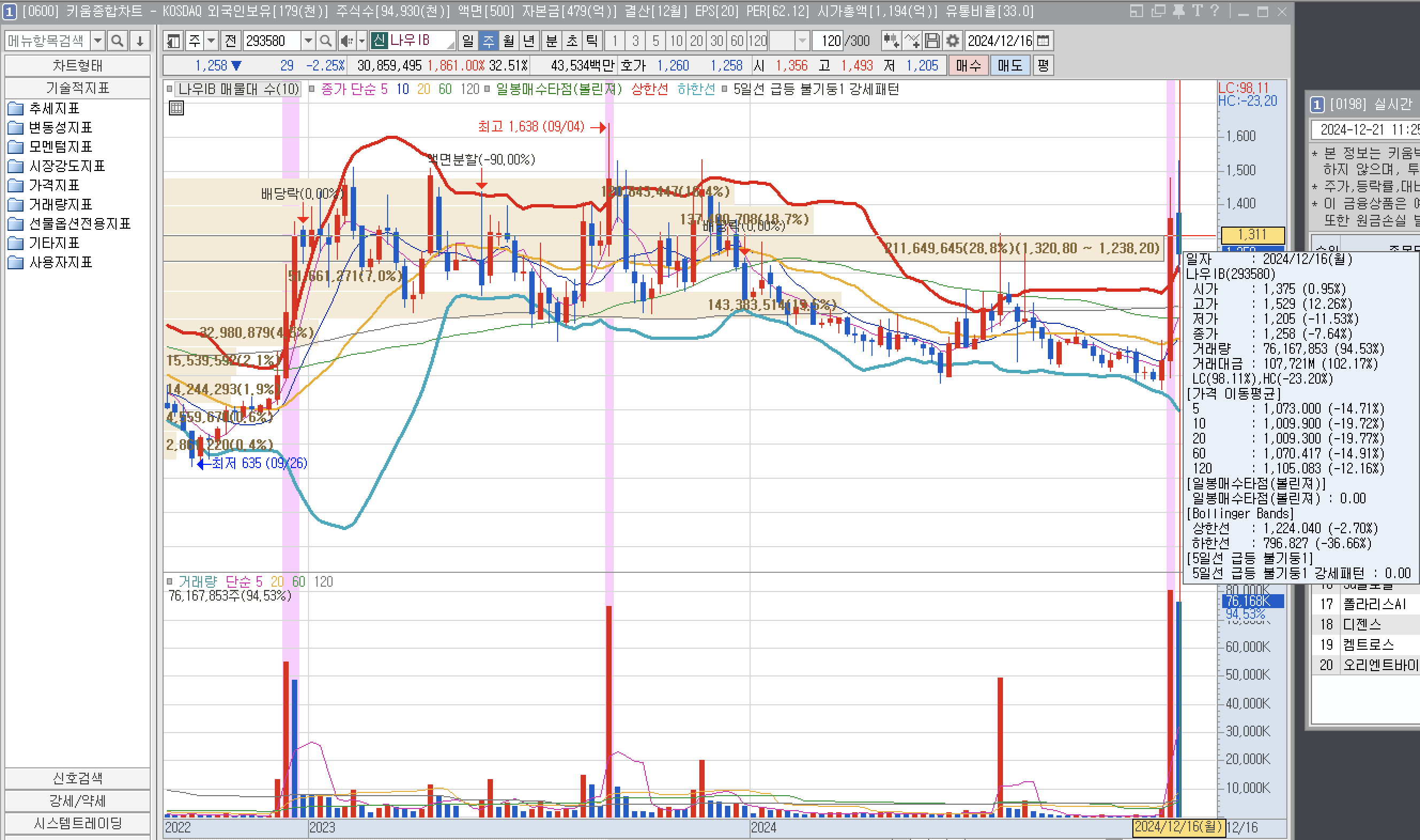Screen dimensions: 1420x840
Task: Toggle the sidebar panel icon
Action: click(x=174, y=41)
